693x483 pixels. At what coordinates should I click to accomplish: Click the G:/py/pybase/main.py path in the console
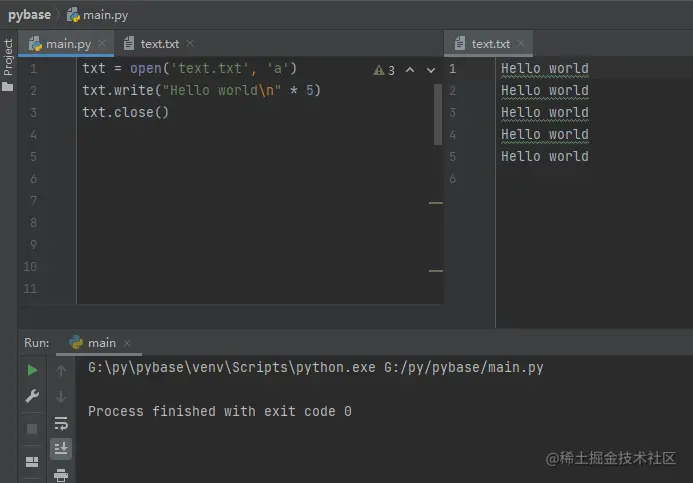(x=464, y=368)
